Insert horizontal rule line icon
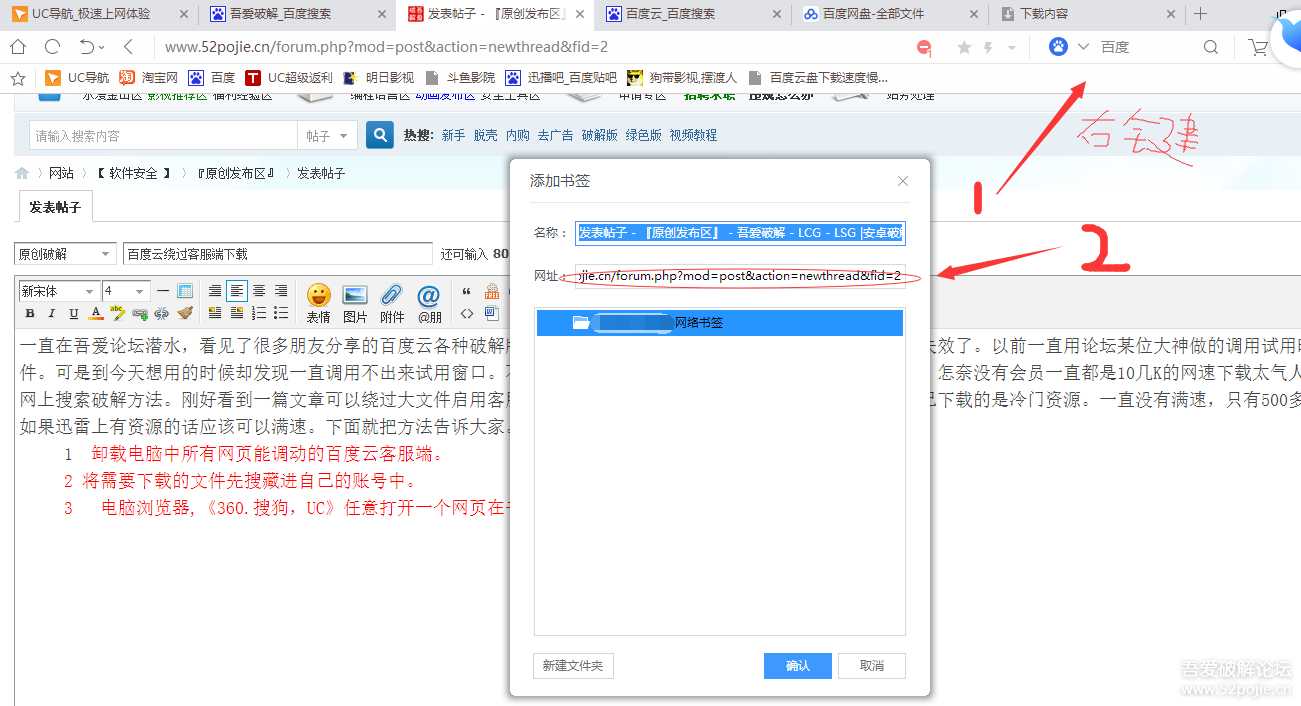This screenshot has width=1301, height=706. pos(163,291)
